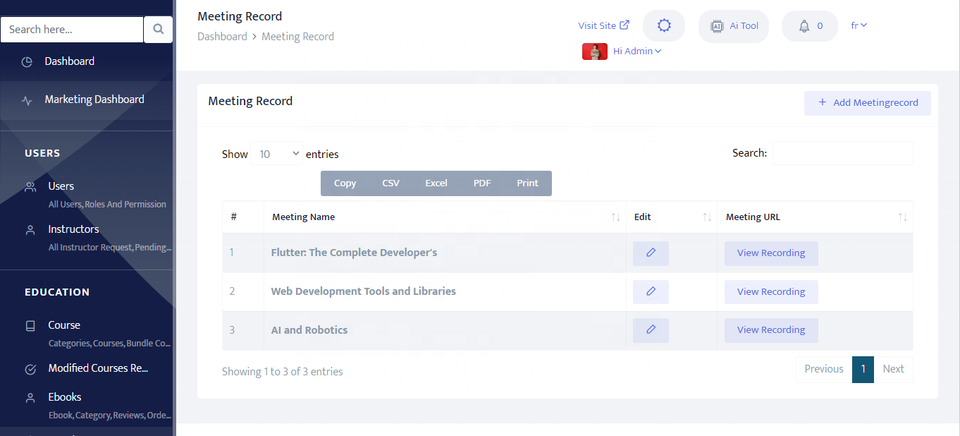Image resolution: width=960 pixels, height=436 pixels.
Task: Open the fr language dropdown
Action: coord(858,25)
